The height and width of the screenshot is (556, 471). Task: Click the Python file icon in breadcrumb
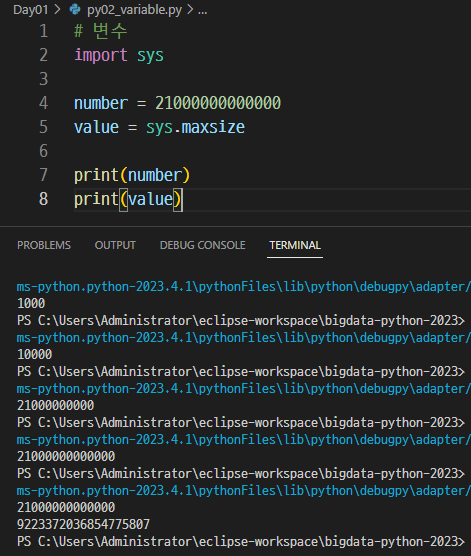tap(75, 10)
